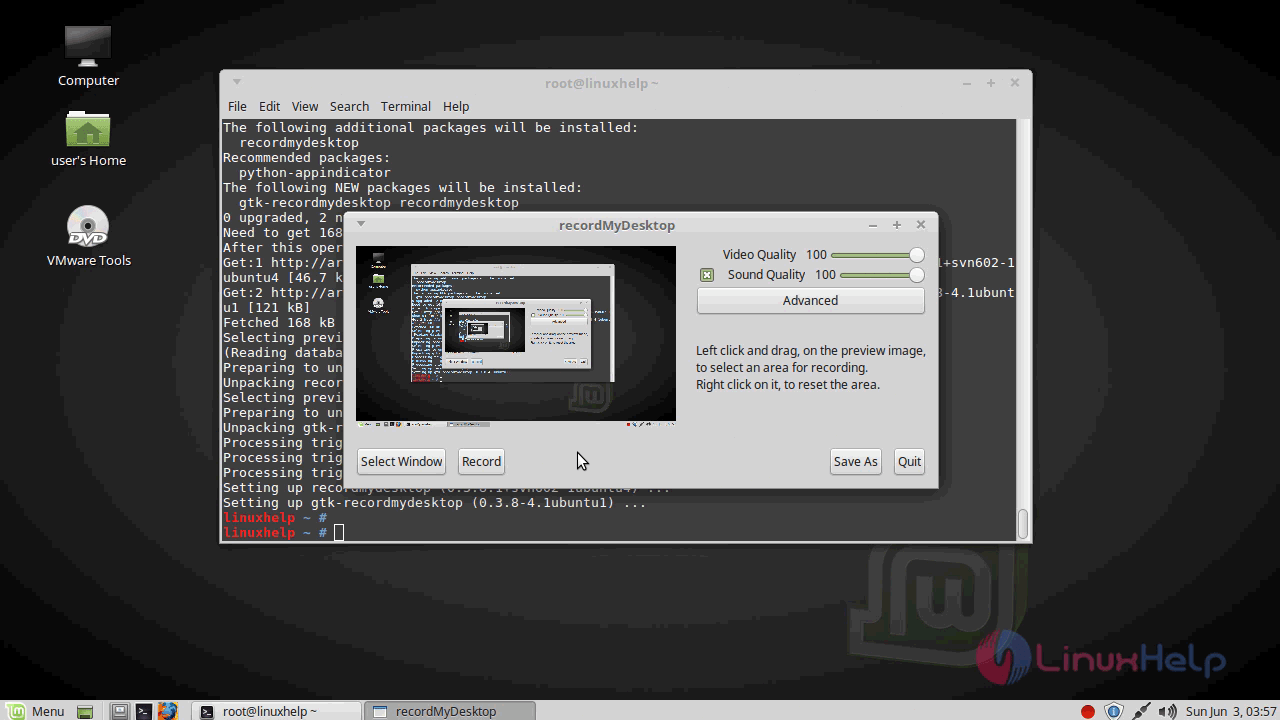Click the clock showing Sun Jun 3
1280x720 pixels.
(x=1231, y=712)
